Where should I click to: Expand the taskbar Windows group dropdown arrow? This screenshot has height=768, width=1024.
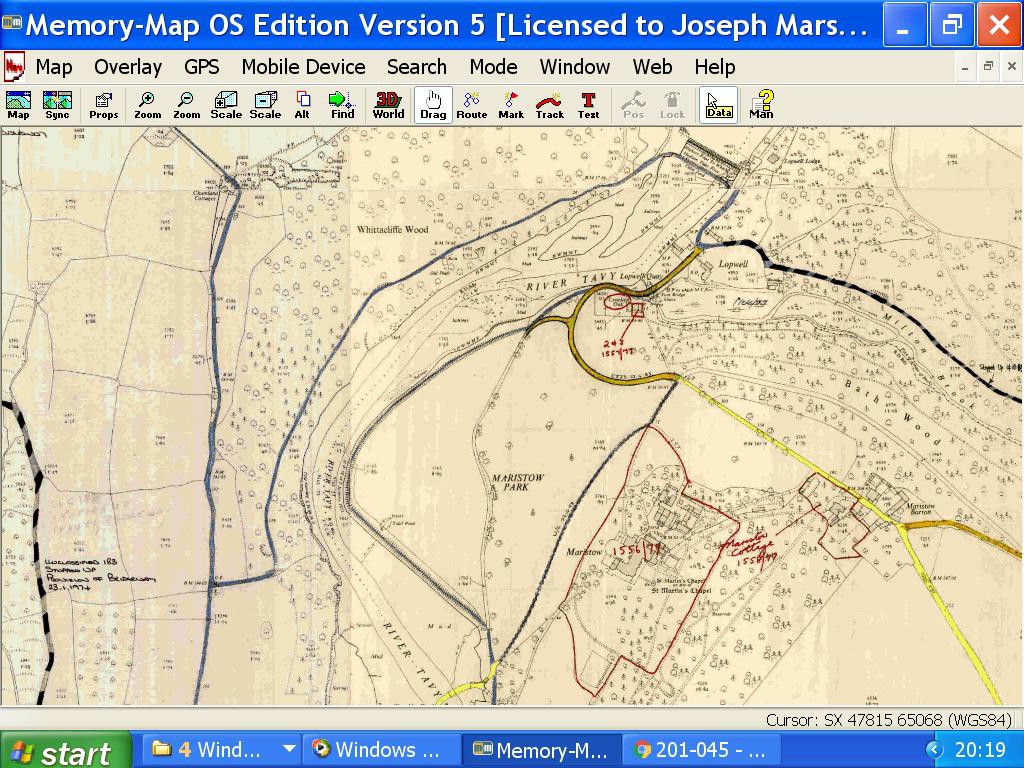pyautogui.click(x=288, y=749)
